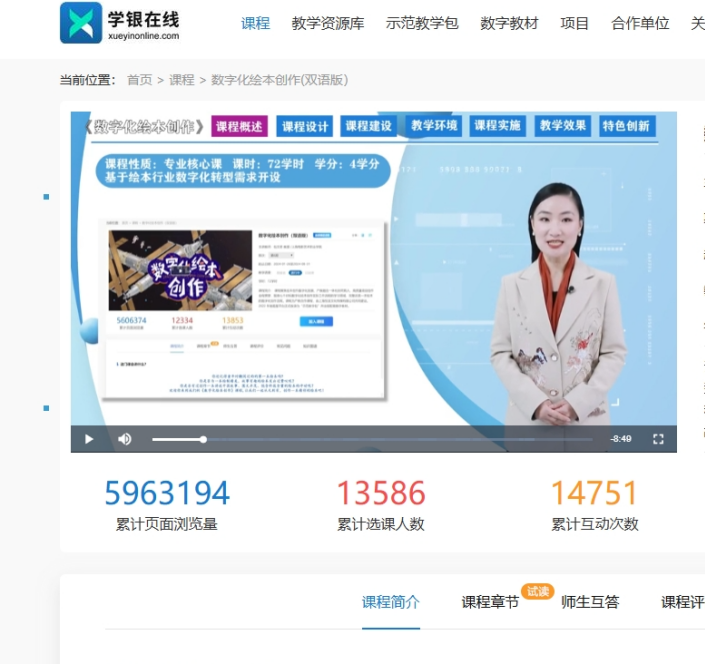Click the 13586 enrolled students count
This screenshot has height=664, width=705.
tap(380, 493)
